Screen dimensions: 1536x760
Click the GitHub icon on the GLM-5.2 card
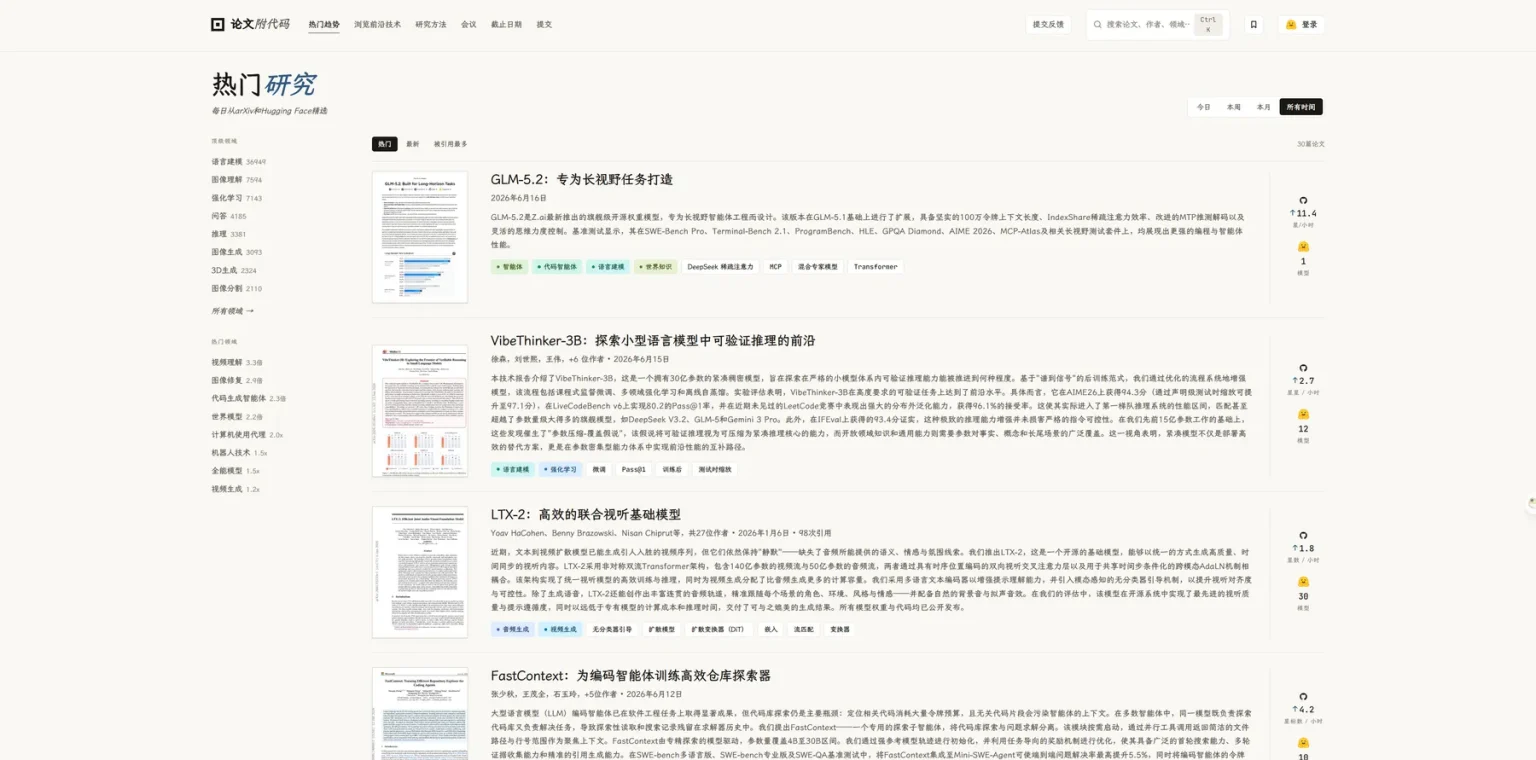point(1303,200)
